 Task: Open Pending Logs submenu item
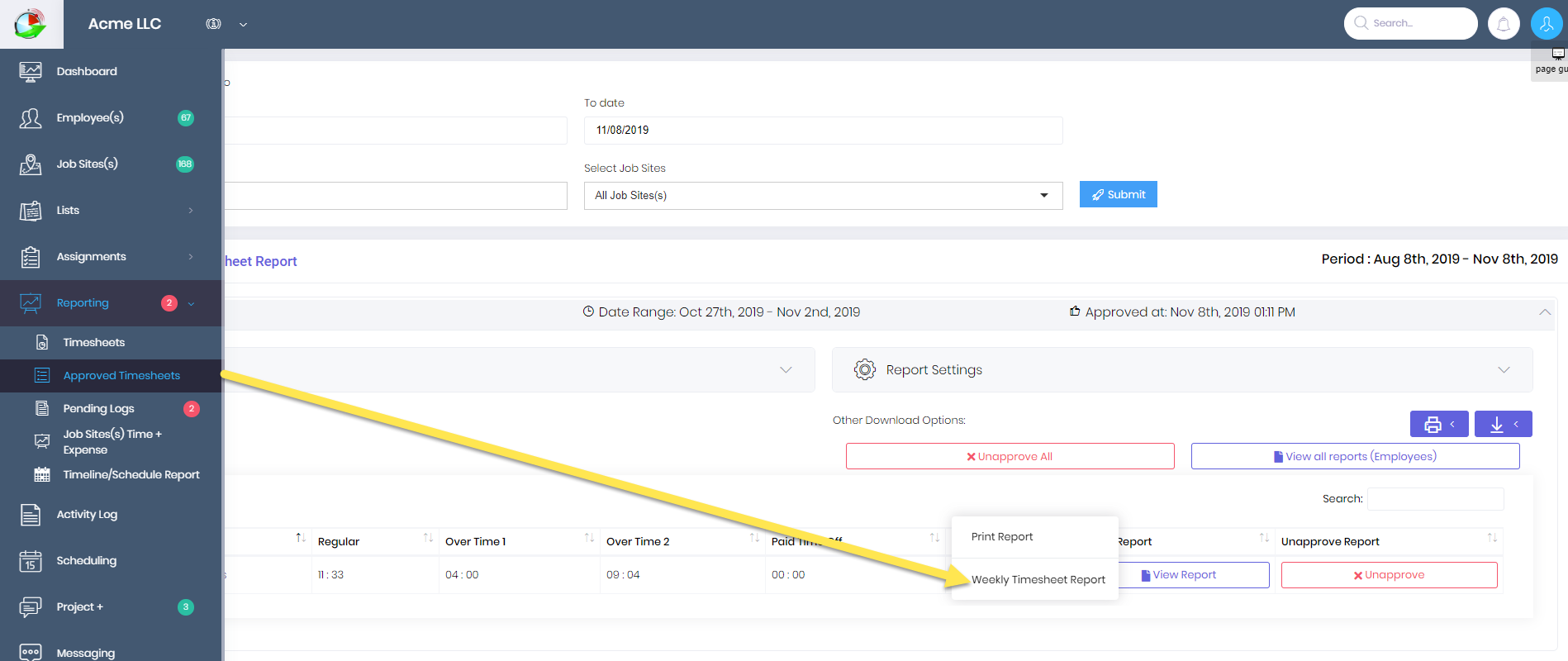pos(98,408)
